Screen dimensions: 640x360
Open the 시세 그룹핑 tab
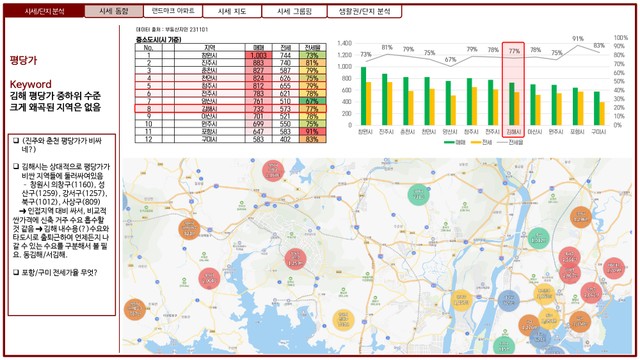click(294, 11)
